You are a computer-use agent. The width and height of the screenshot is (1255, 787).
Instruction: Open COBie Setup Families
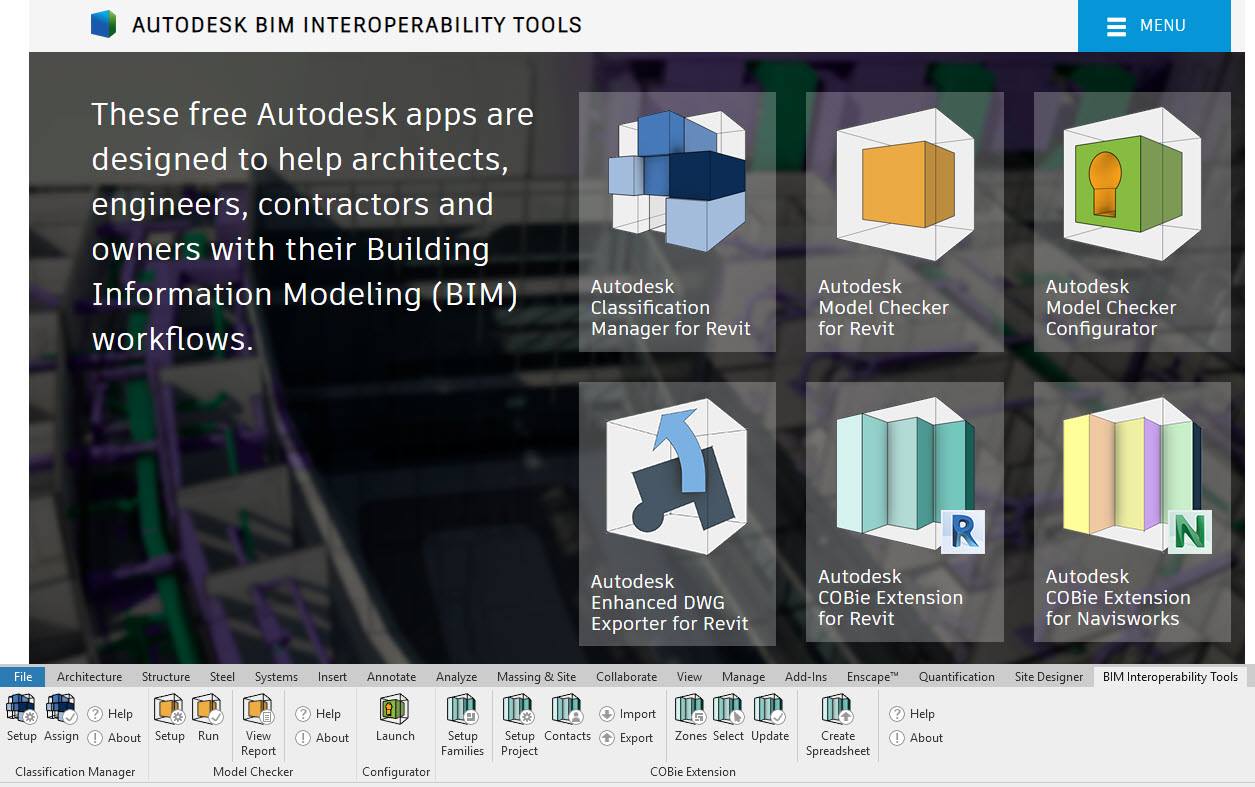[462, 726]
